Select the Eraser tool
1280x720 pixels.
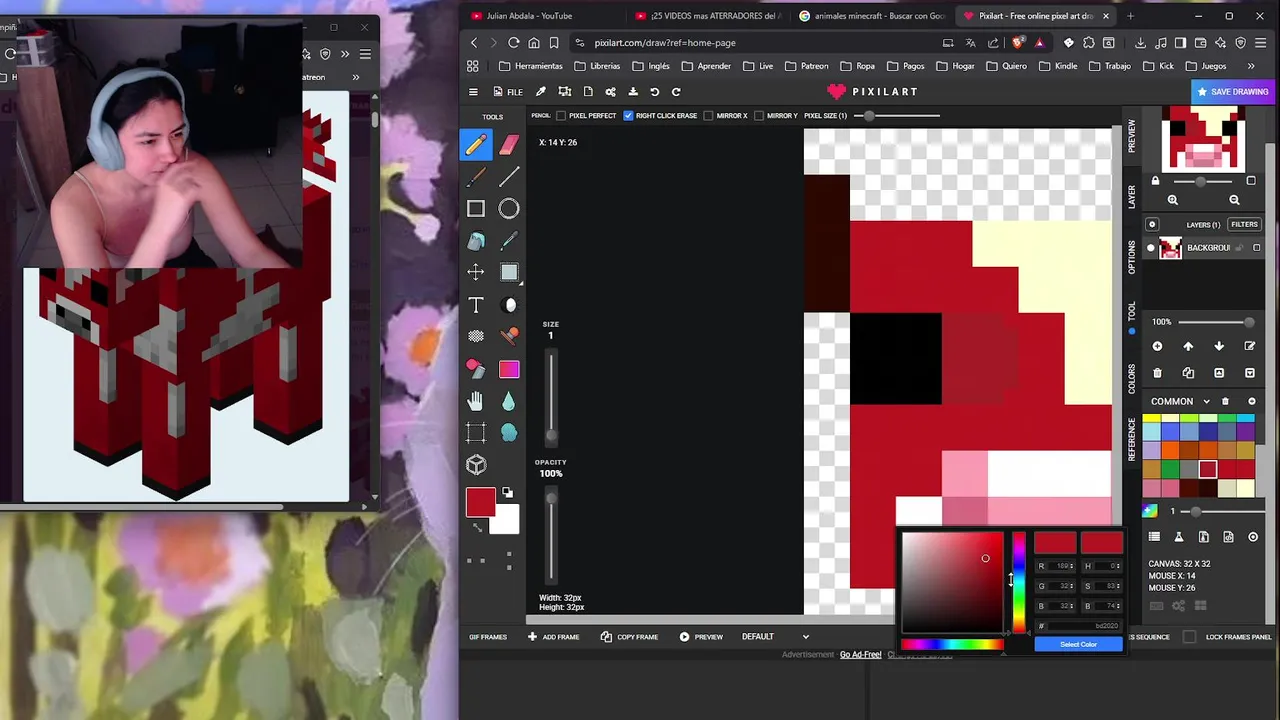point(509,145)
